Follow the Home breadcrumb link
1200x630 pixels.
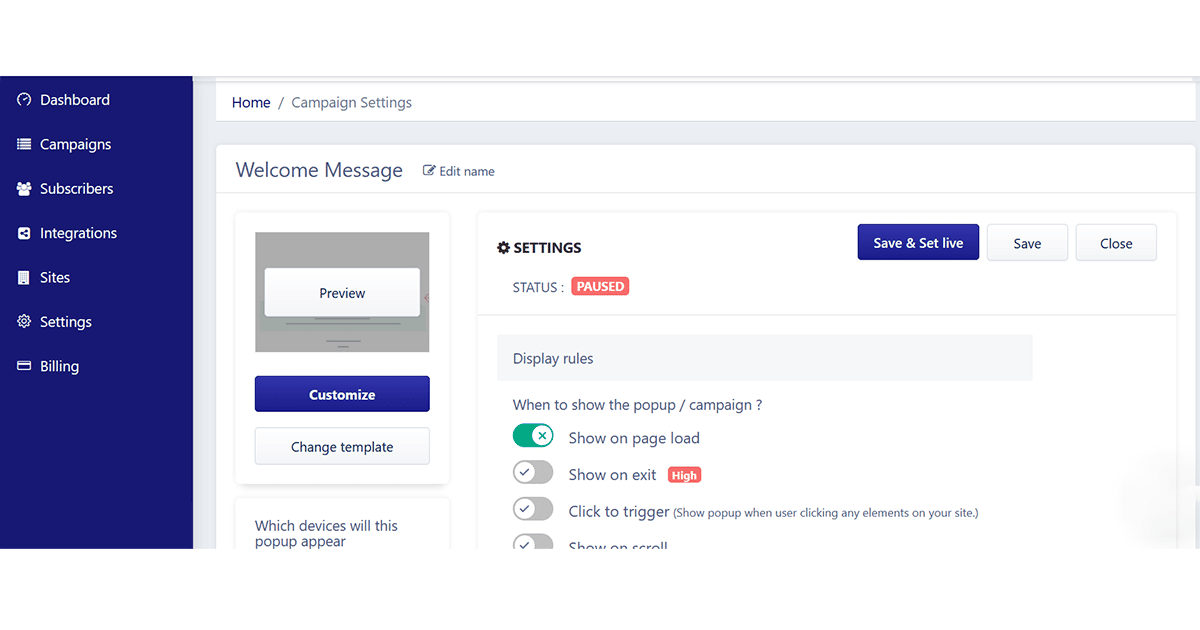tap(251, 102)
